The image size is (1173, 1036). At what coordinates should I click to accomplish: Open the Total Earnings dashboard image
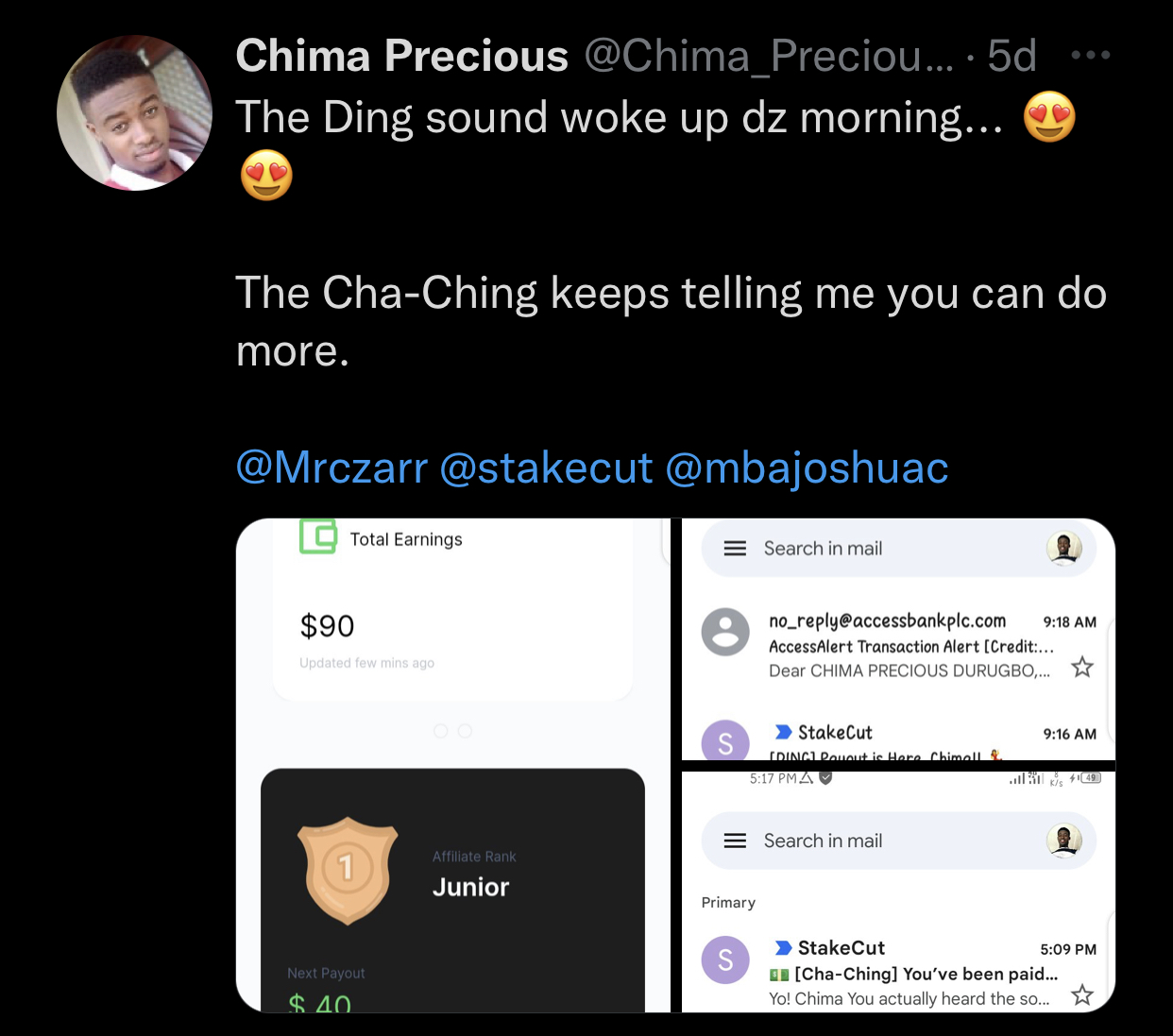(453, 765)
